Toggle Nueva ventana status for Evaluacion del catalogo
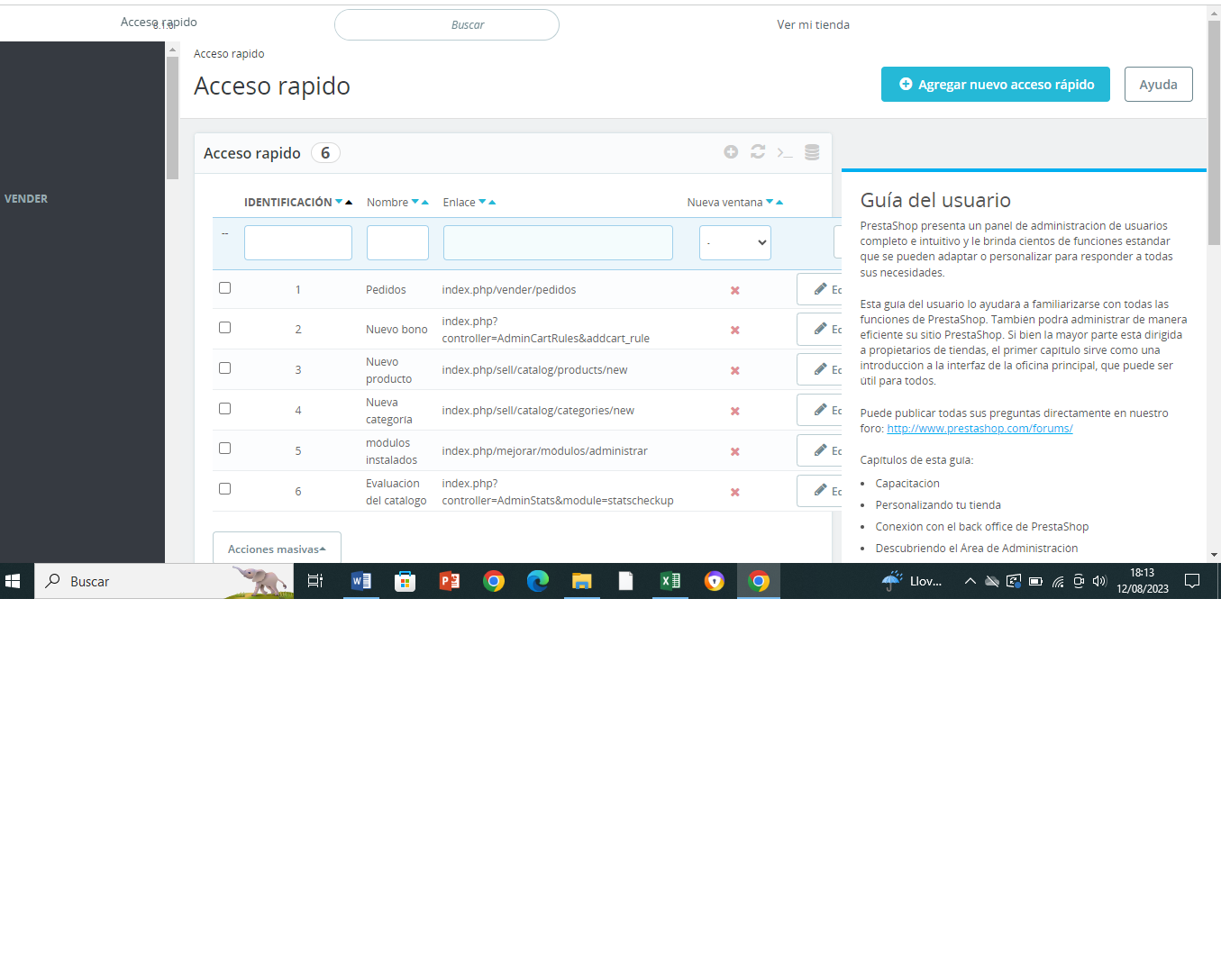Screen dimensions: 1221x980 [735, 492]
